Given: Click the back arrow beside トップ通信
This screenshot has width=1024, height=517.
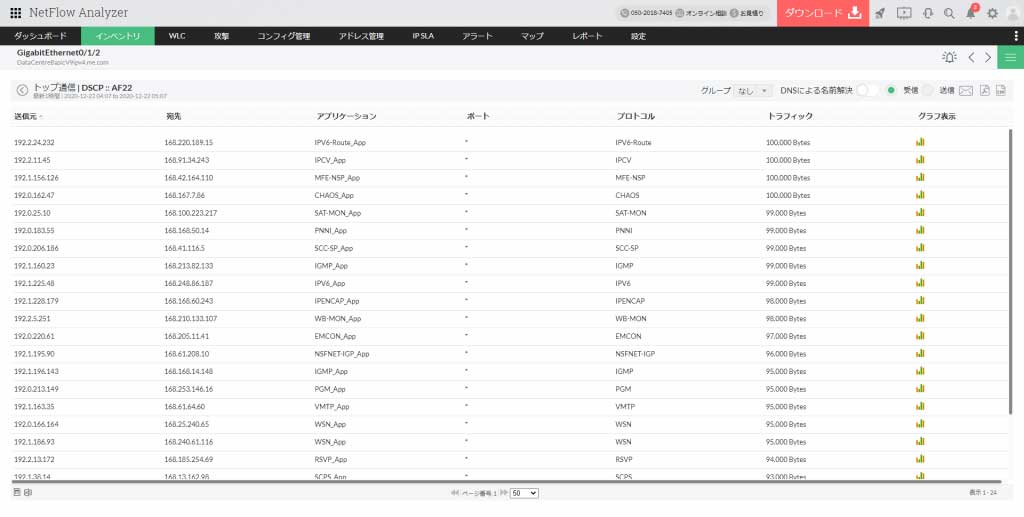Looking at the screenshot, I should pyautogui.click(x=22, y=91).
